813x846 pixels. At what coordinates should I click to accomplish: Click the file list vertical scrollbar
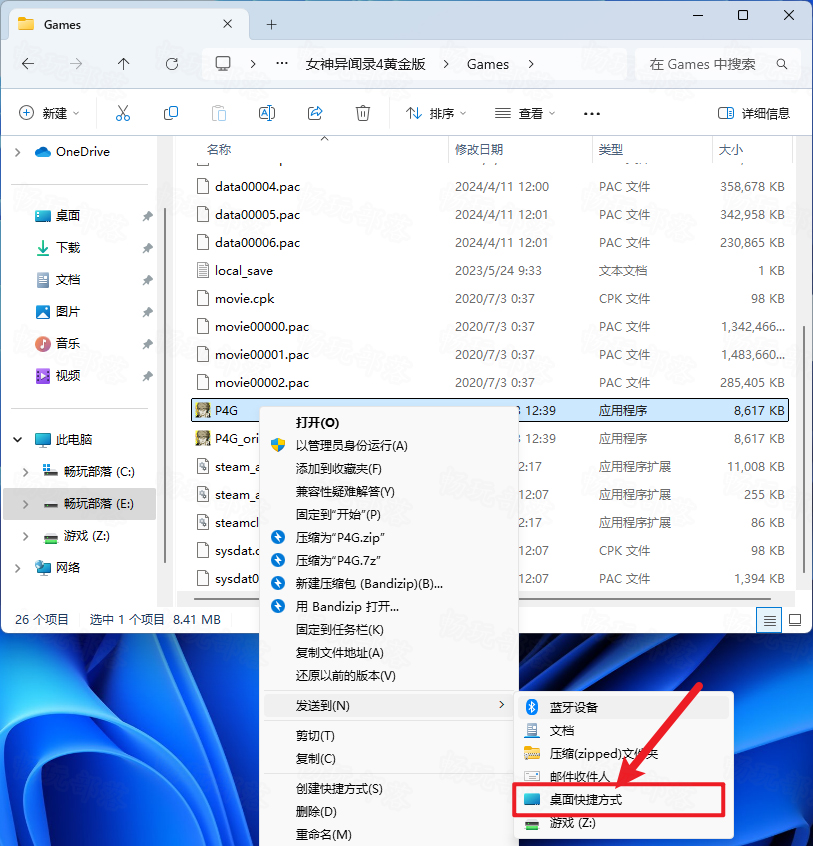tap(804, 448)
